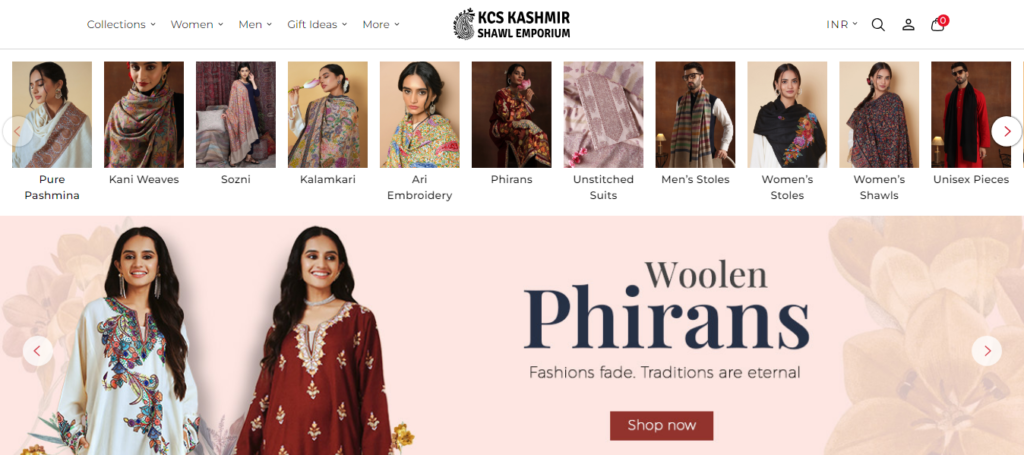Open the search icon in header

(878, 25)
